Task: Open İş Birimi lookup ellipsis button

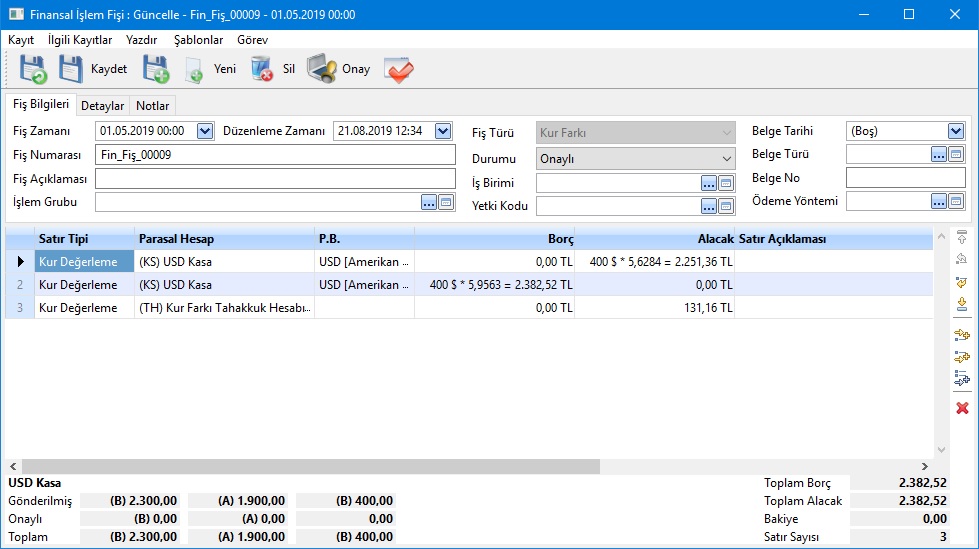Action: (708, 183)
